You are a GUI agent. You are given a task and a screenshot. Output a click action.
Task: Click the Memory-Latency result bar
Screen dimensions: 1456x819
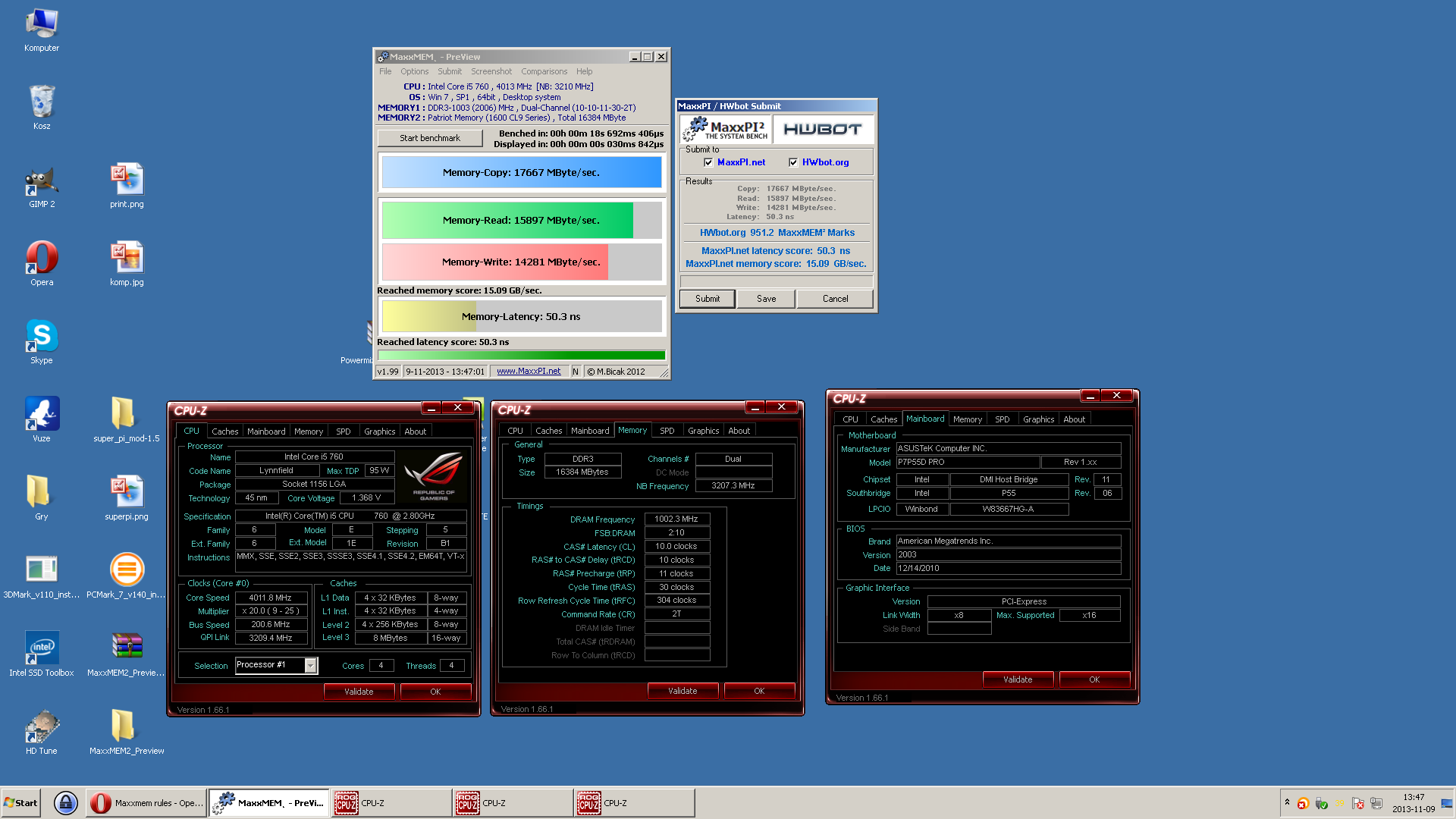click(522, 317)
